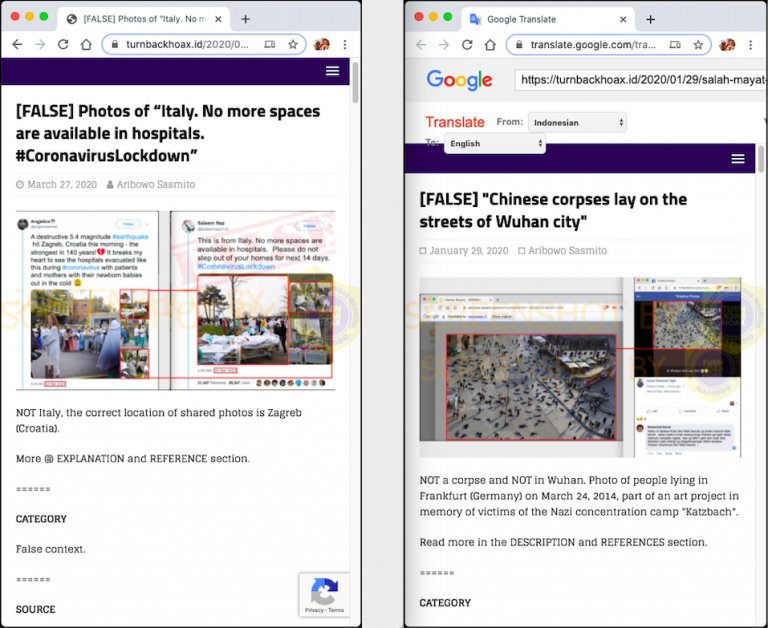Image resolution: width=768 pixels, height=628 pixels.
Task: Click author Aribowo Sasmito on Wuhan article
Action: click(568, 251)
